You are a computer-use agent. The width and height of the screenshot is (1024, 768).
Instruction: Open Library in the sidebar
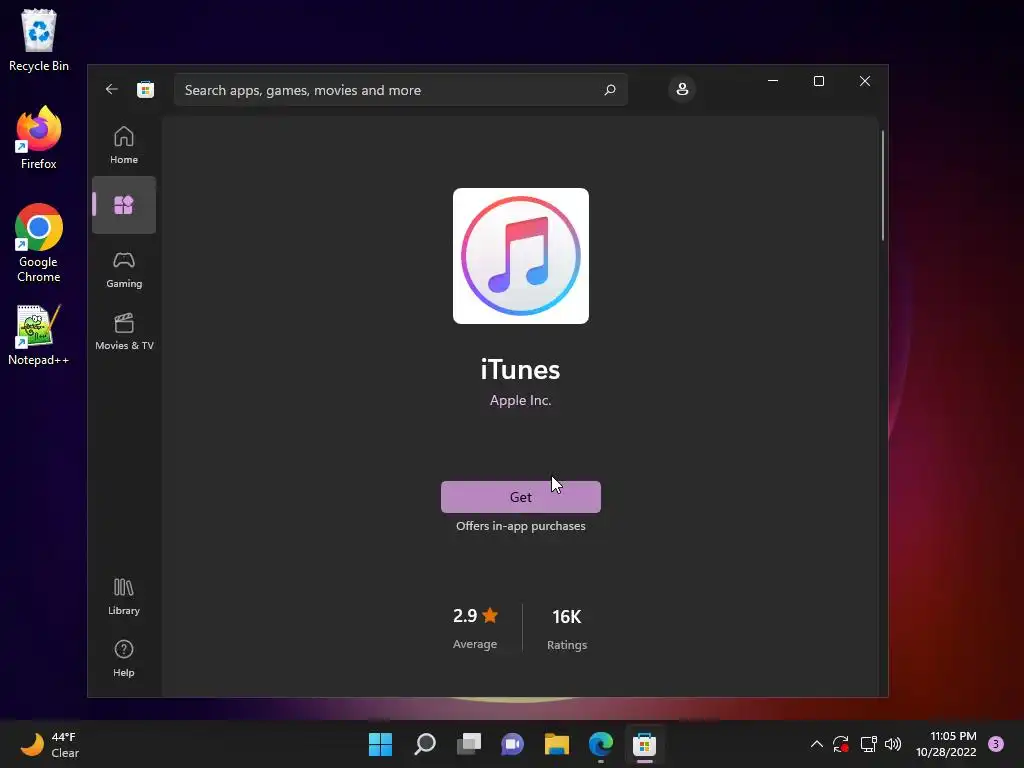coord(124,597)
